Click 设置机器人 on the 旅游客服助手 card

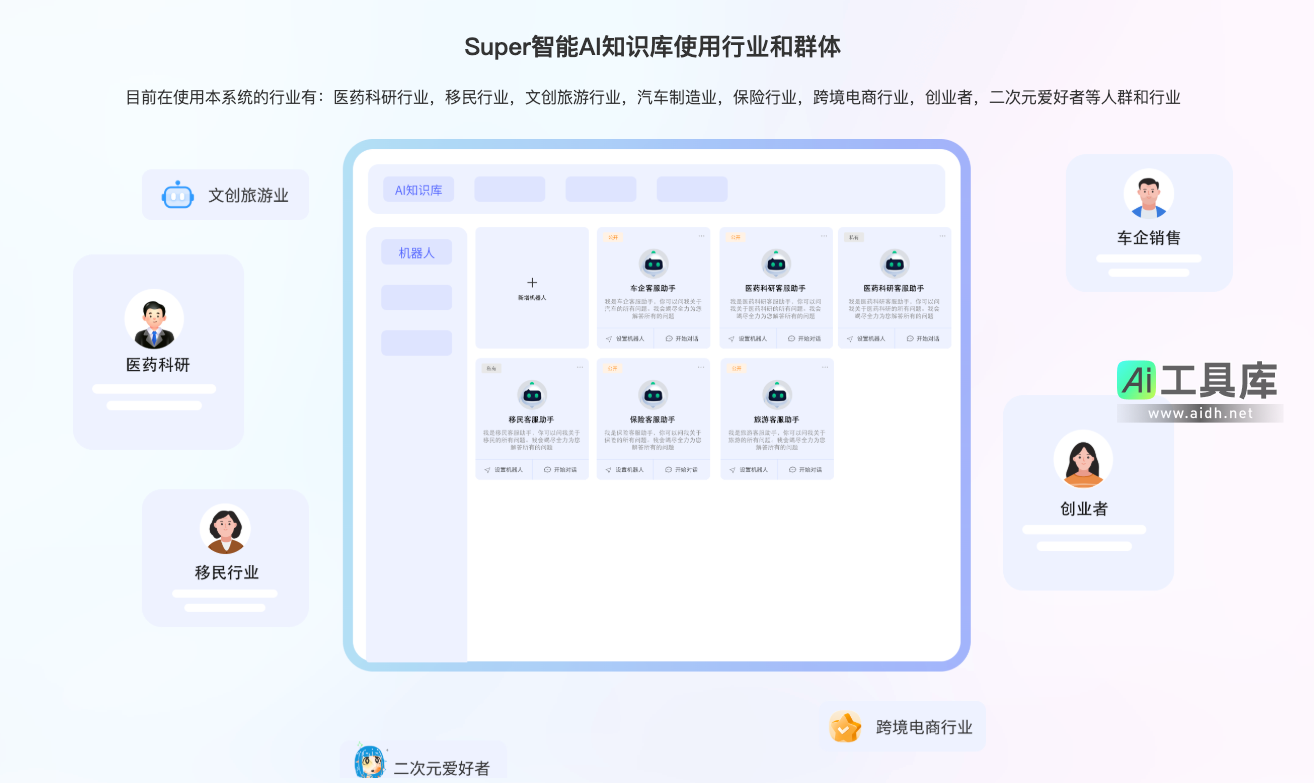click(748, 469)
